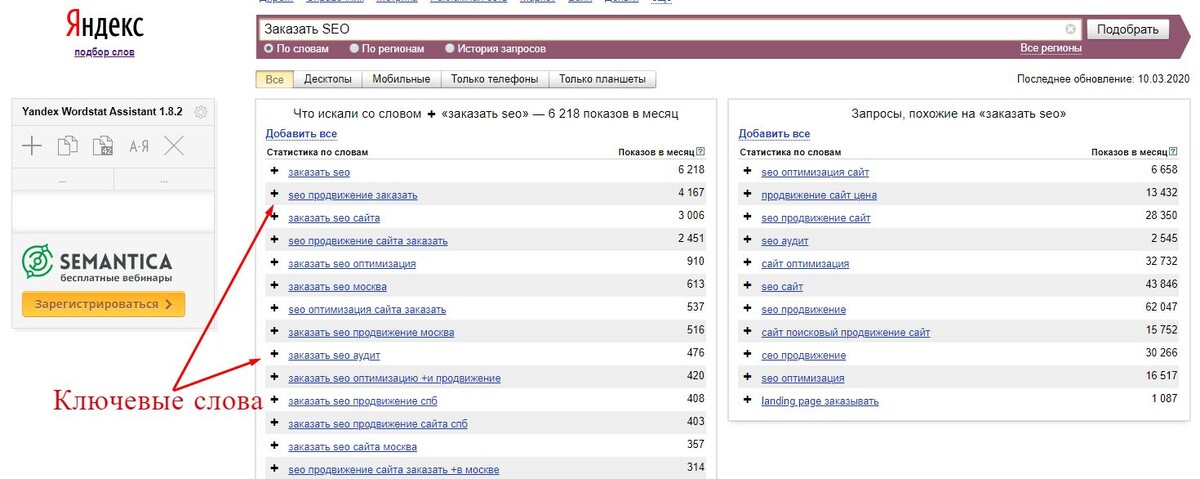Open the 'заказать seo сайта москва' link

352,447
